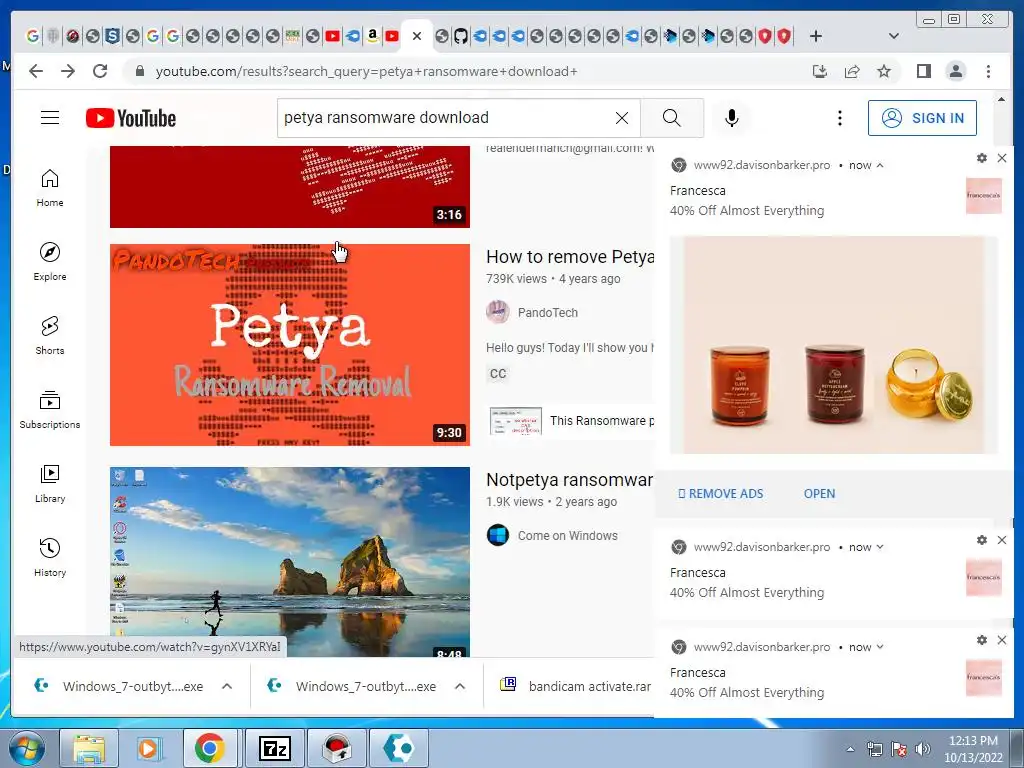Open second Windows_7-outbyt exe download options
The image size is (1024, 768).
point(460,686)
